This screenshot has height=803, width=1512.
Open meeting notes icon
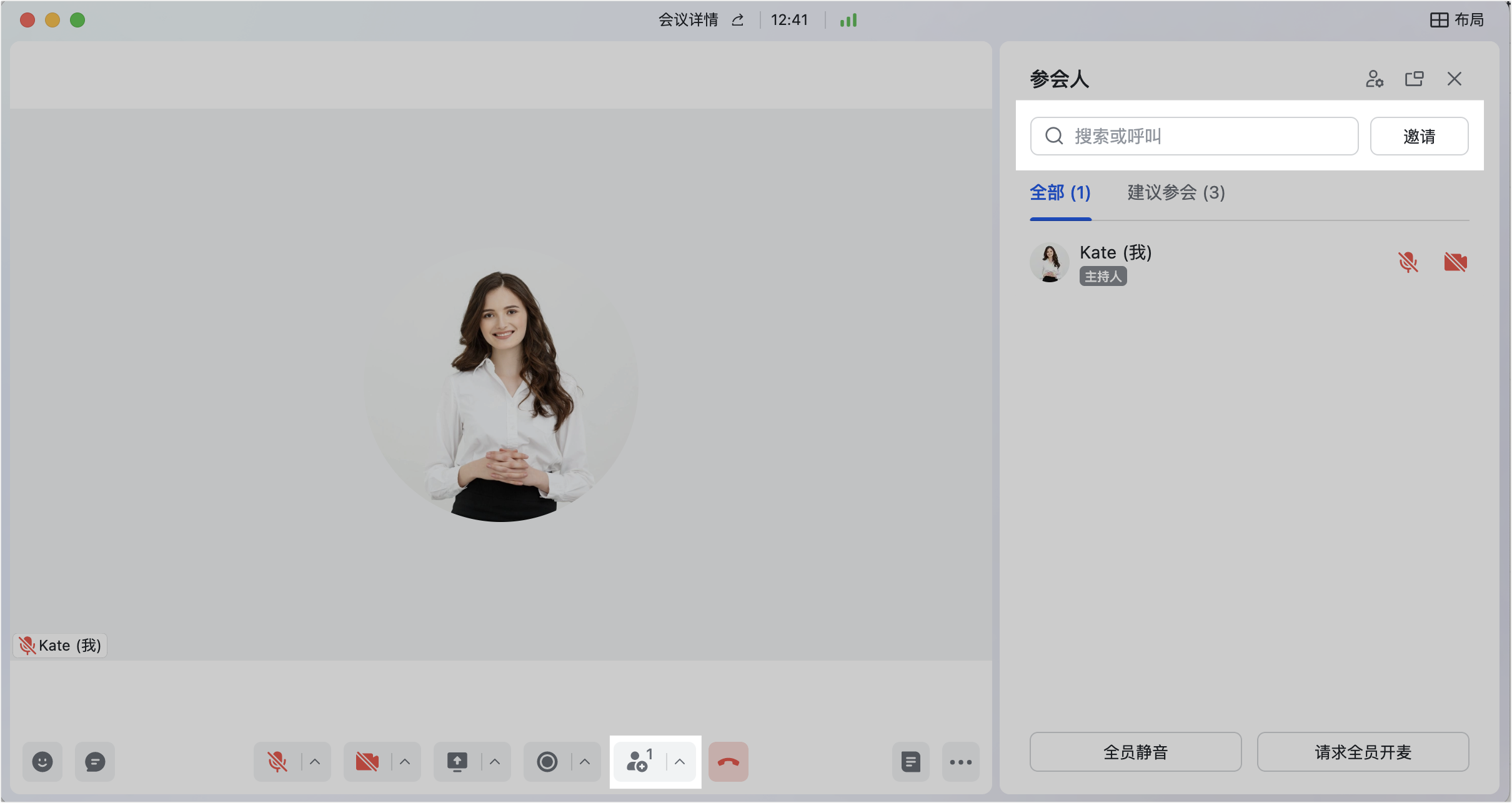pyautogui.click(x=911, y=761)
